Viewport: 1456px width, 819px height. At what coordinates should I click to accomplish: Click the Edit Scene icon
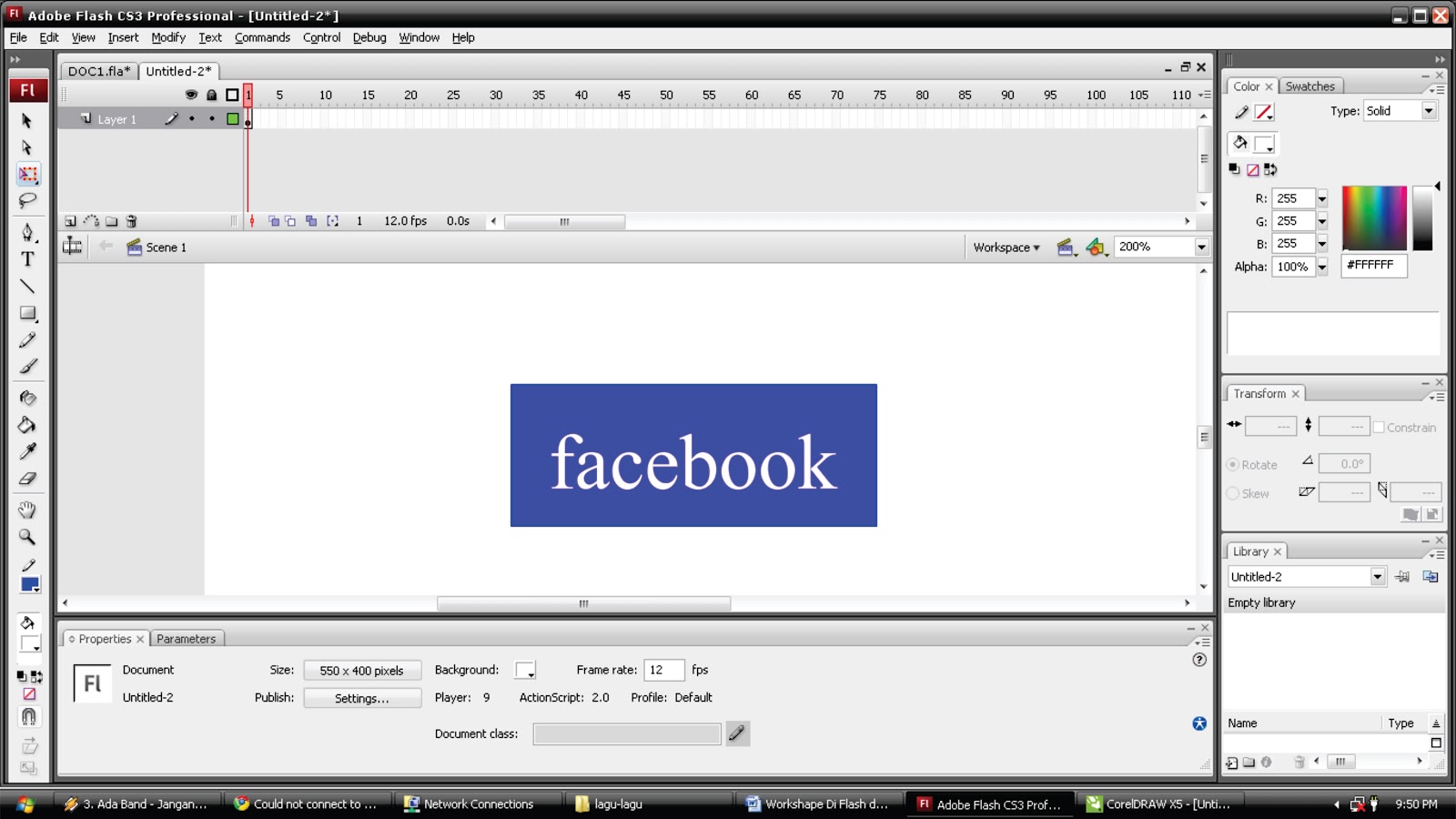1066,248
